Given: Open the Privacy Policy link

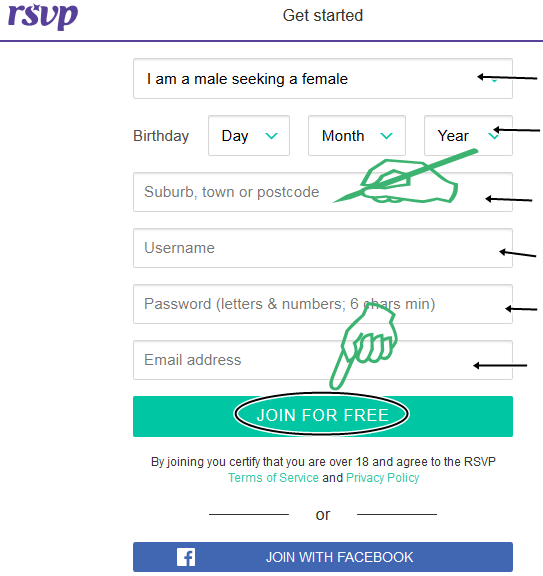Looking at the screenshot, I should click(382, 478).
